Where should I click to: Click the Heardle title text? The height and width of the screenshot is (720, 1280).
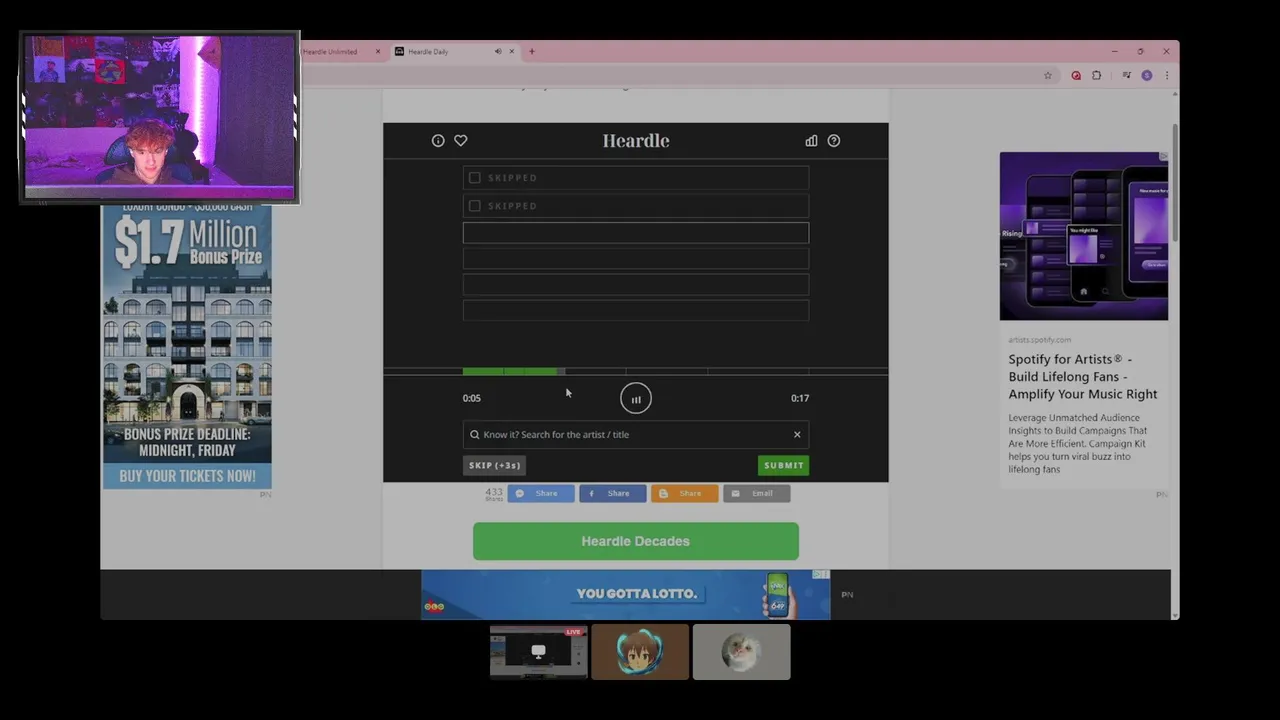click(x=636, y=141)
